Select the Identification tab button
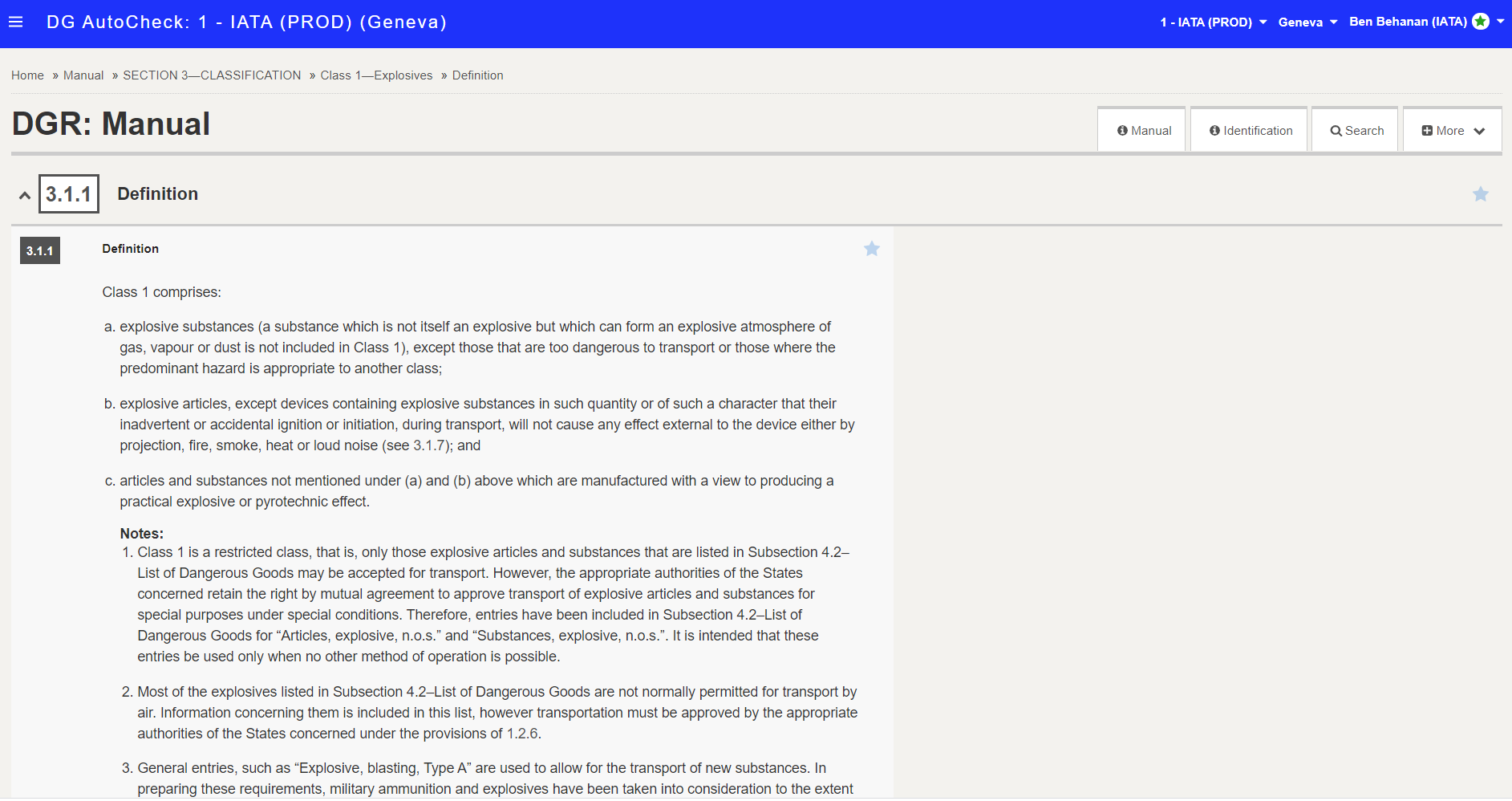 (1250, 131)
